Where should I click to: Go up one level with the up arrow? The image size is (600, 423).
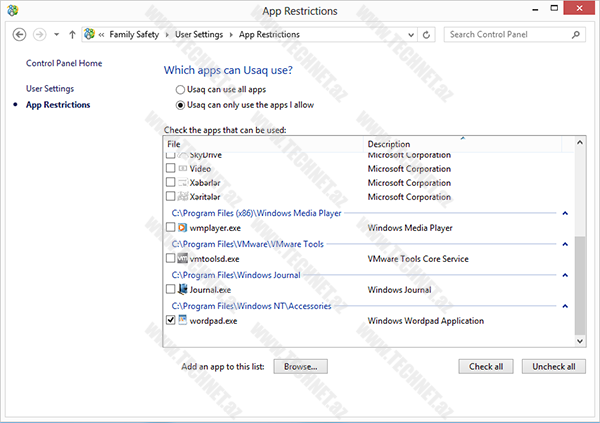[72, 34]
